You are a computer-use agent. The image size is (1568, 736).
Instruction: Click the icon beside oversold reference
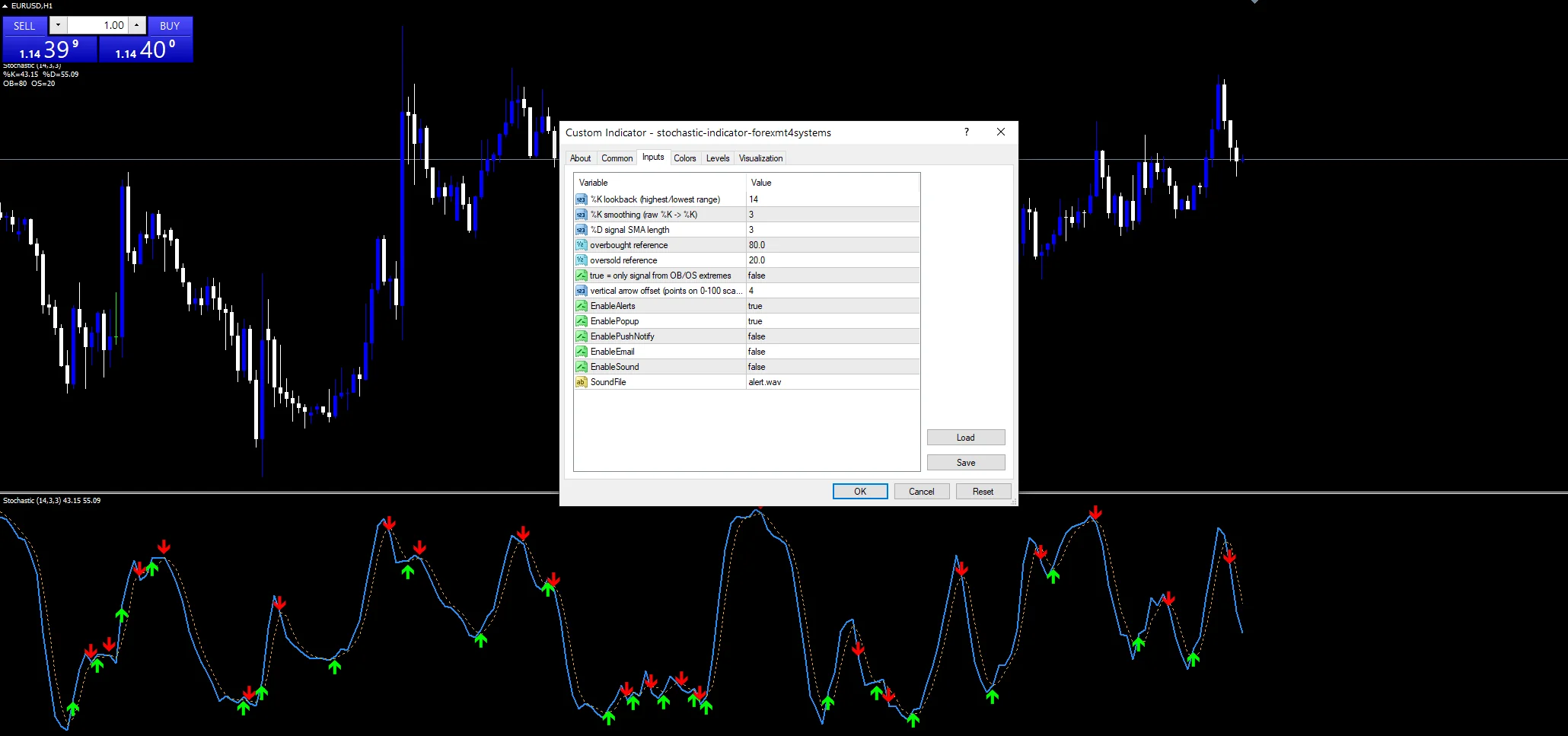[x=581, y=260]
